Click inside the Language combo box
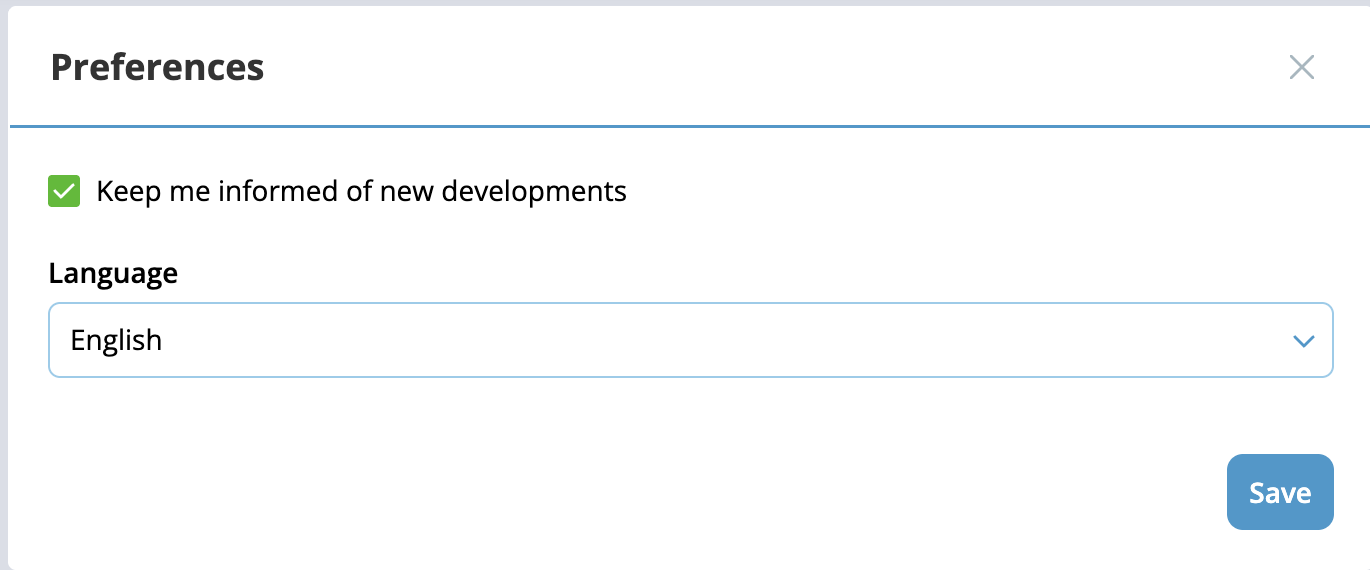 pos(690,340)
